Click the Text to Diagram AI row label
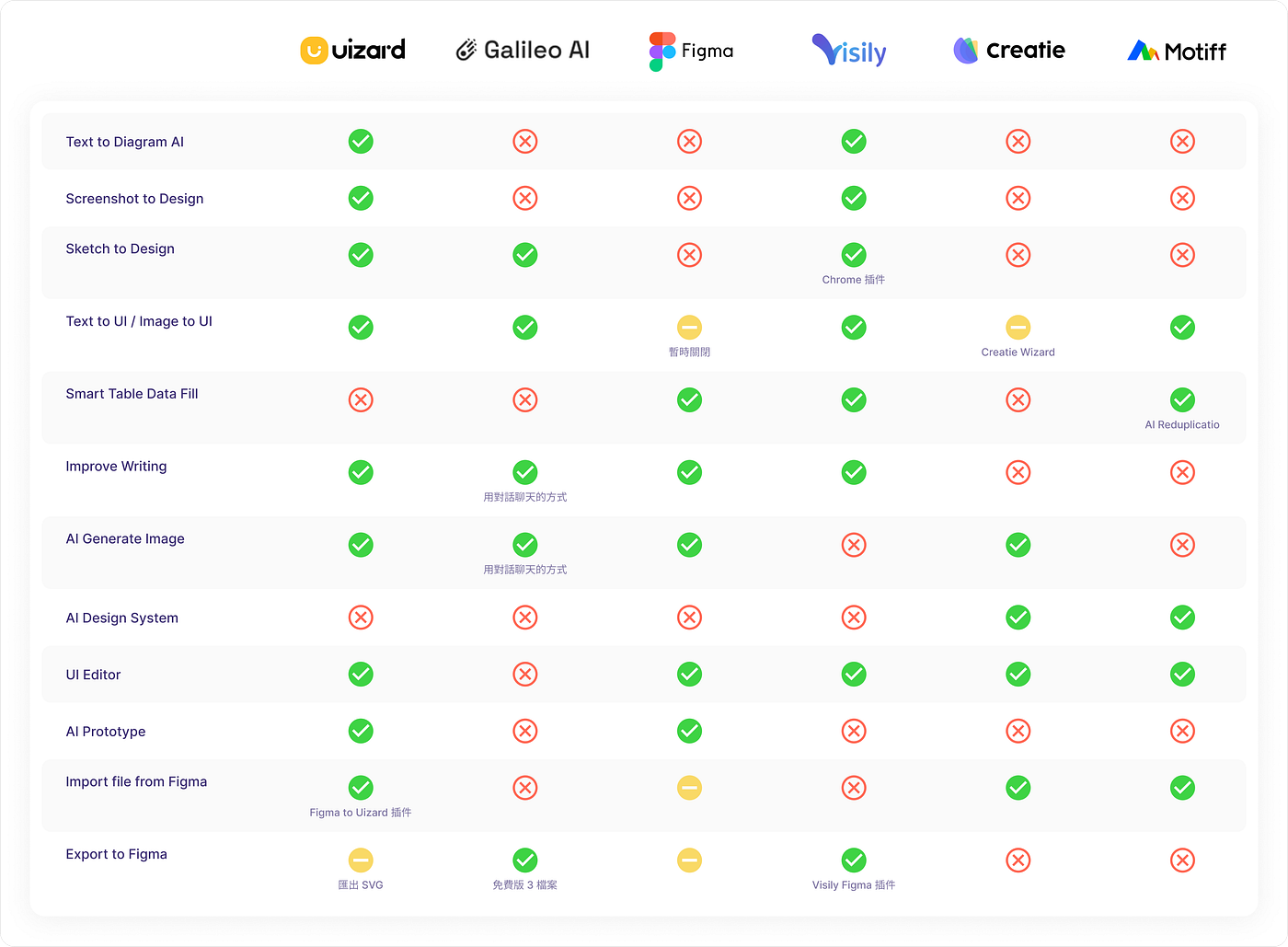 pyautogui.click(x=125, y=142)
